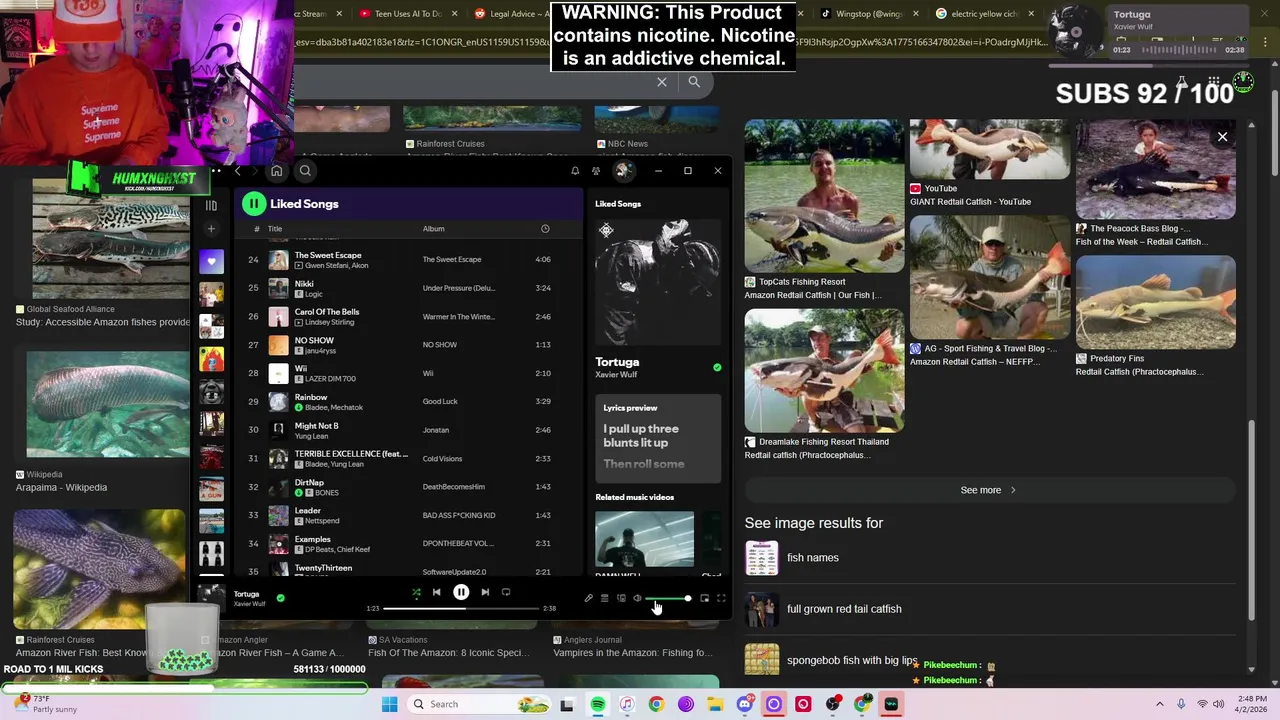Show hidden system tray icons
1280x720 pixels.
(x=1160, y=704)
